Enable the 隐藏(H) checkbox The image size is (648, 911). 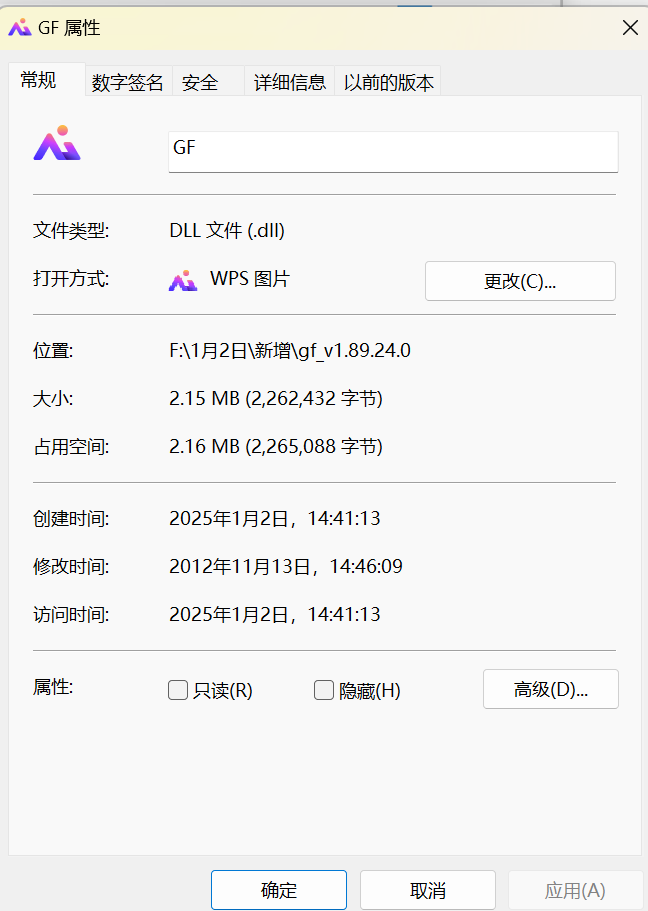click(323, 689)
